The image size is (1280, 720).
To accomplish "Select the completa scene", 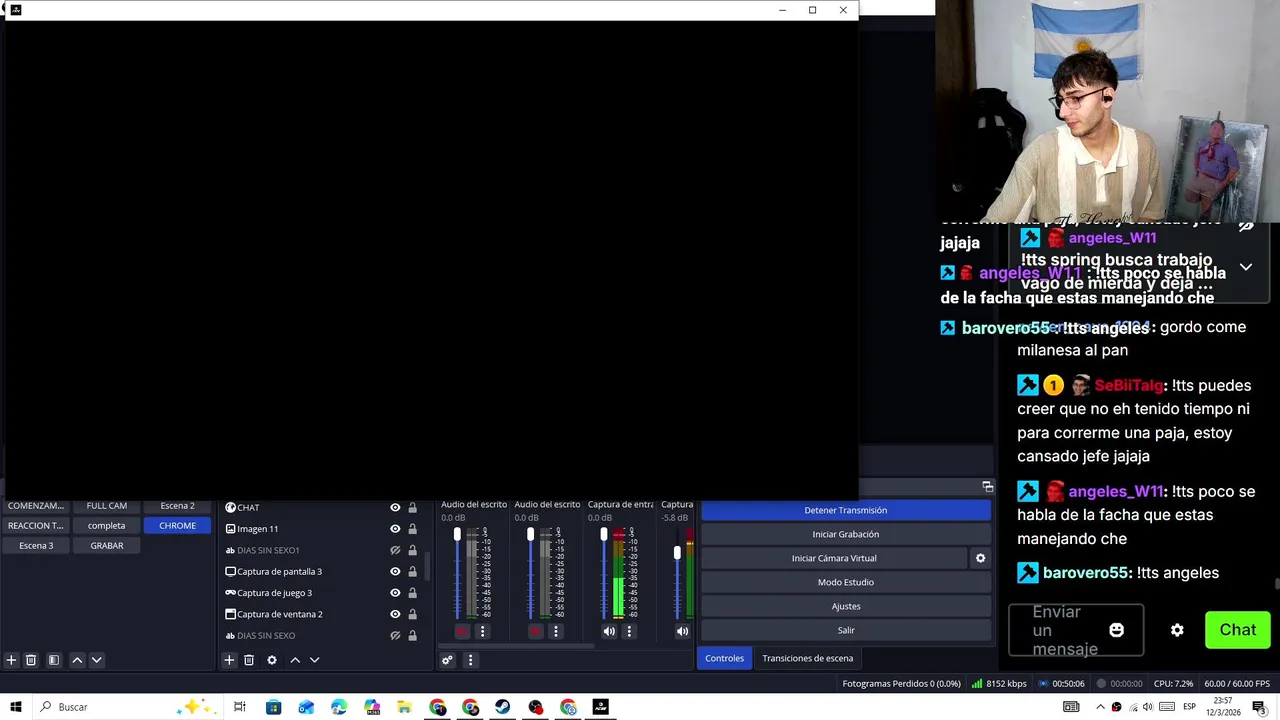I will (x=107, y=526).
